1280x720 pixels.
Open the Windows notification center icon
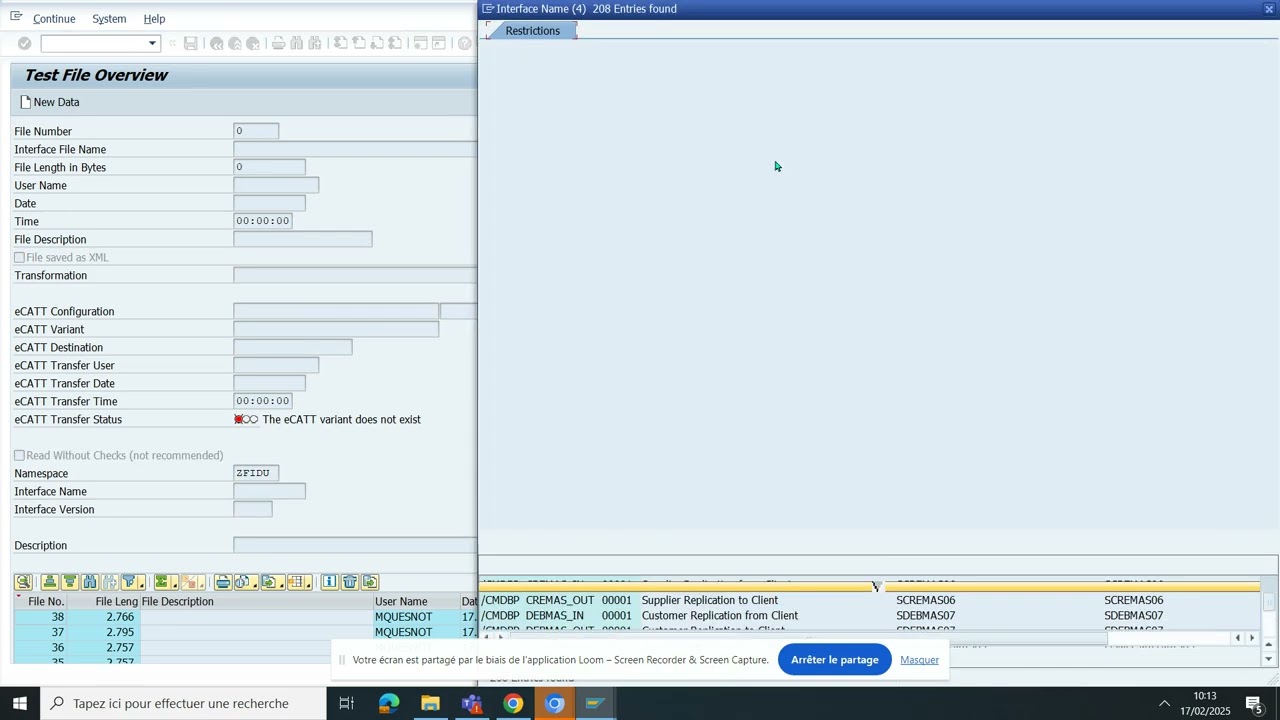click(x=1255, y=704)
